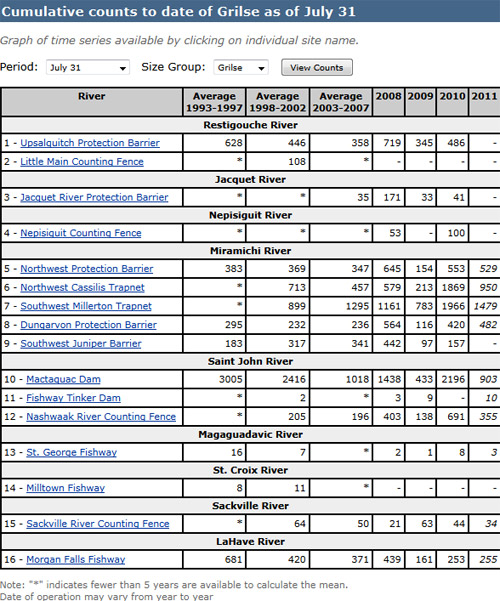Open Nashwaak River Counting Fence link

(101, 417)
